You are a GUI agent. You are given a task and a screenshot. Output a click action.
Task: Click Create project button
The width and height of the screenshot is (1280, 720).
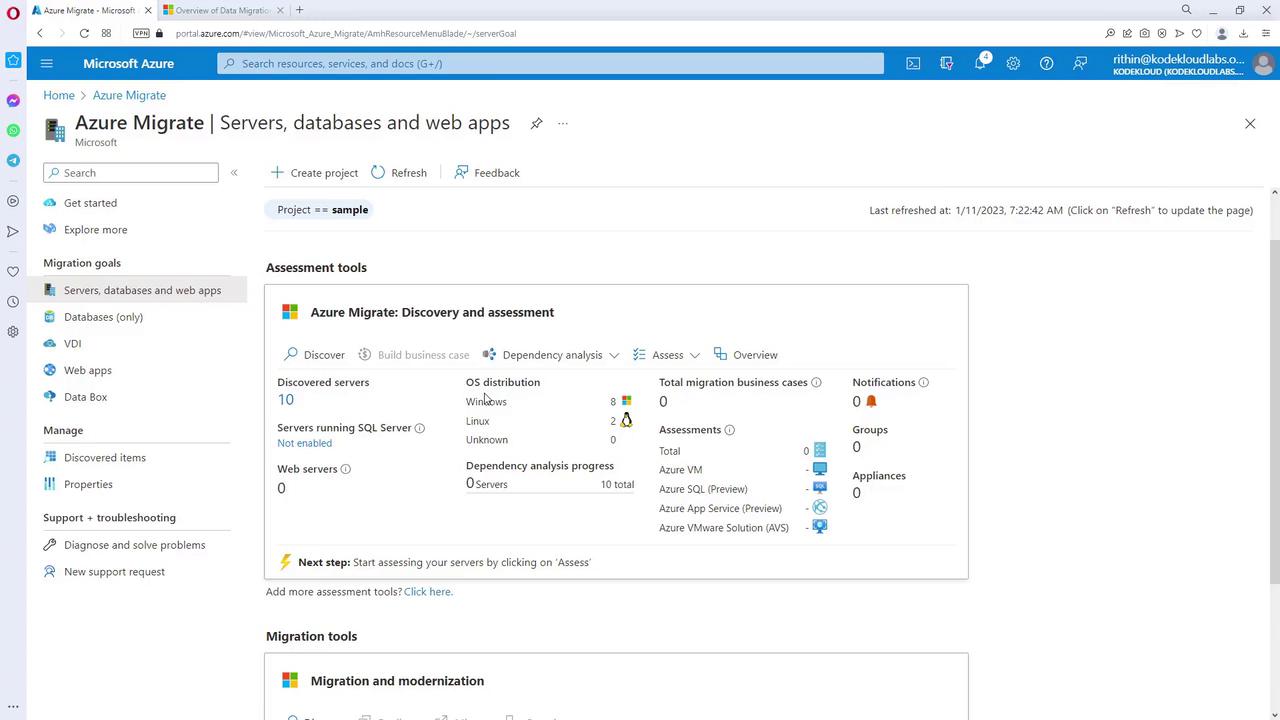tap(314, 173)
